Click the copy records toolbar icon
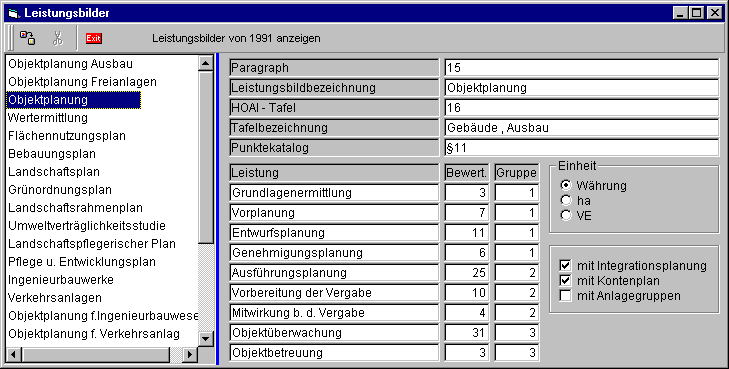 coord(27,38)
